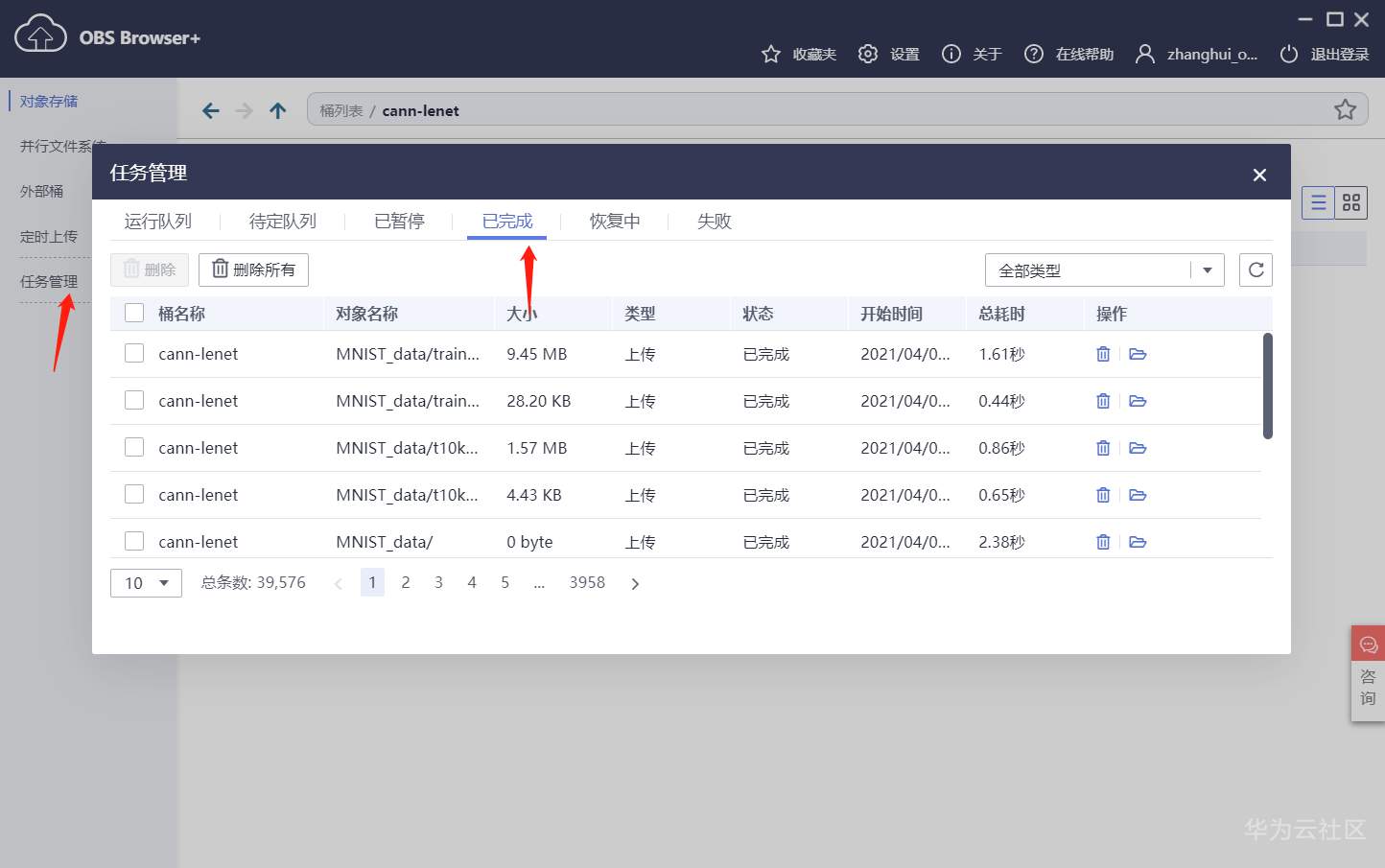The image size is (1385, 868).
Task: Click the 桶列表 breadcrumb link
Action: [x=341, y=110]
